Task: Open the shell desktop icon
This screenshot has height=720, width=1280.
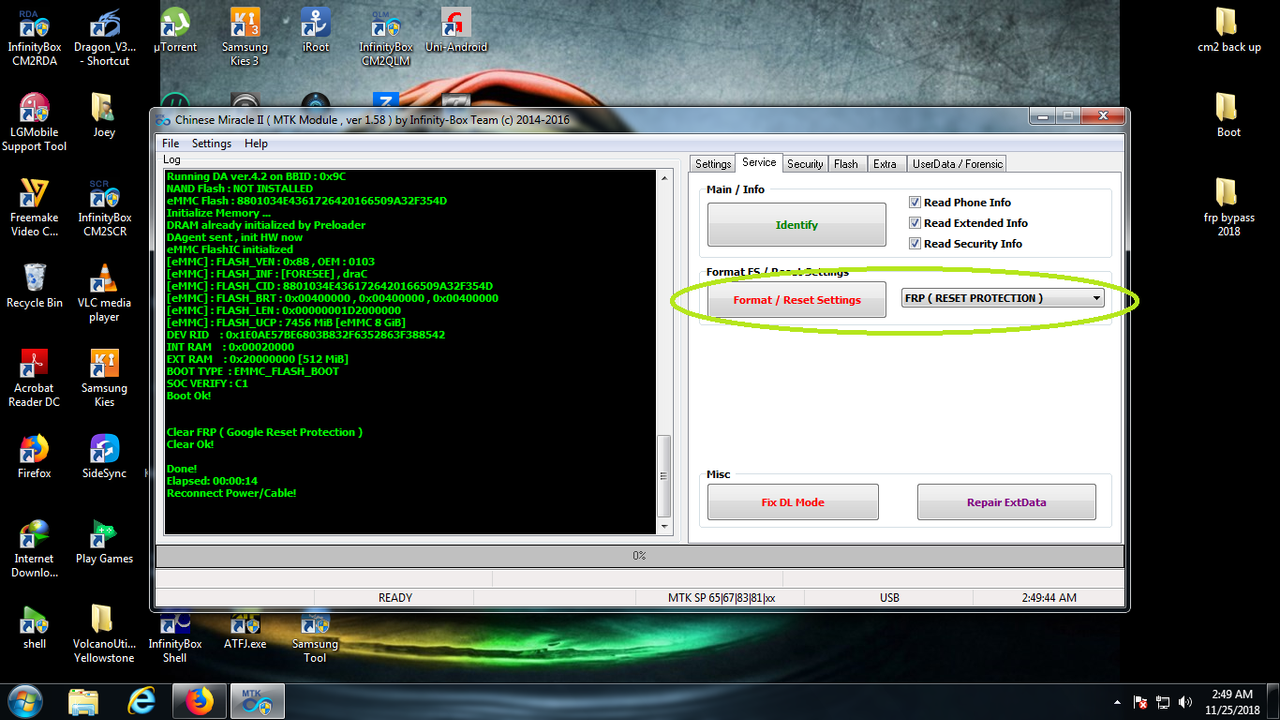Action: tap(34, 627)
